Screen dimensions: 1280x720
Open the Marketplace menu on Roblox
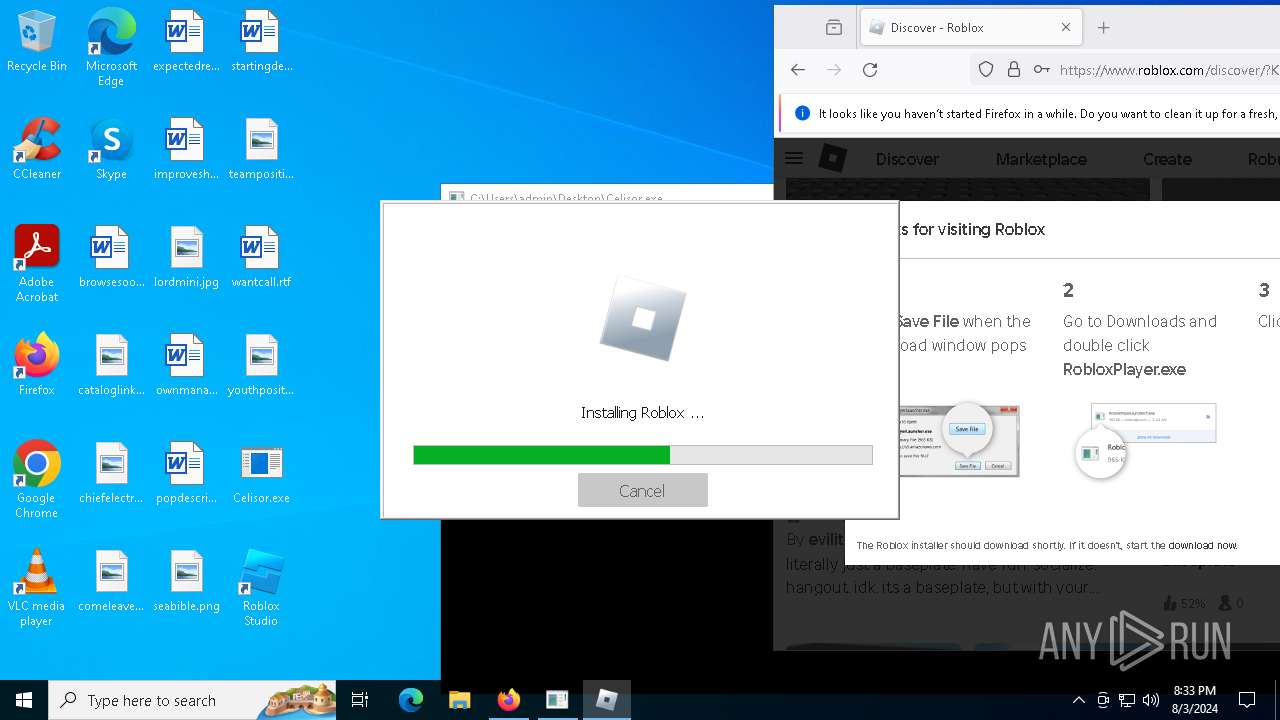1041,159
